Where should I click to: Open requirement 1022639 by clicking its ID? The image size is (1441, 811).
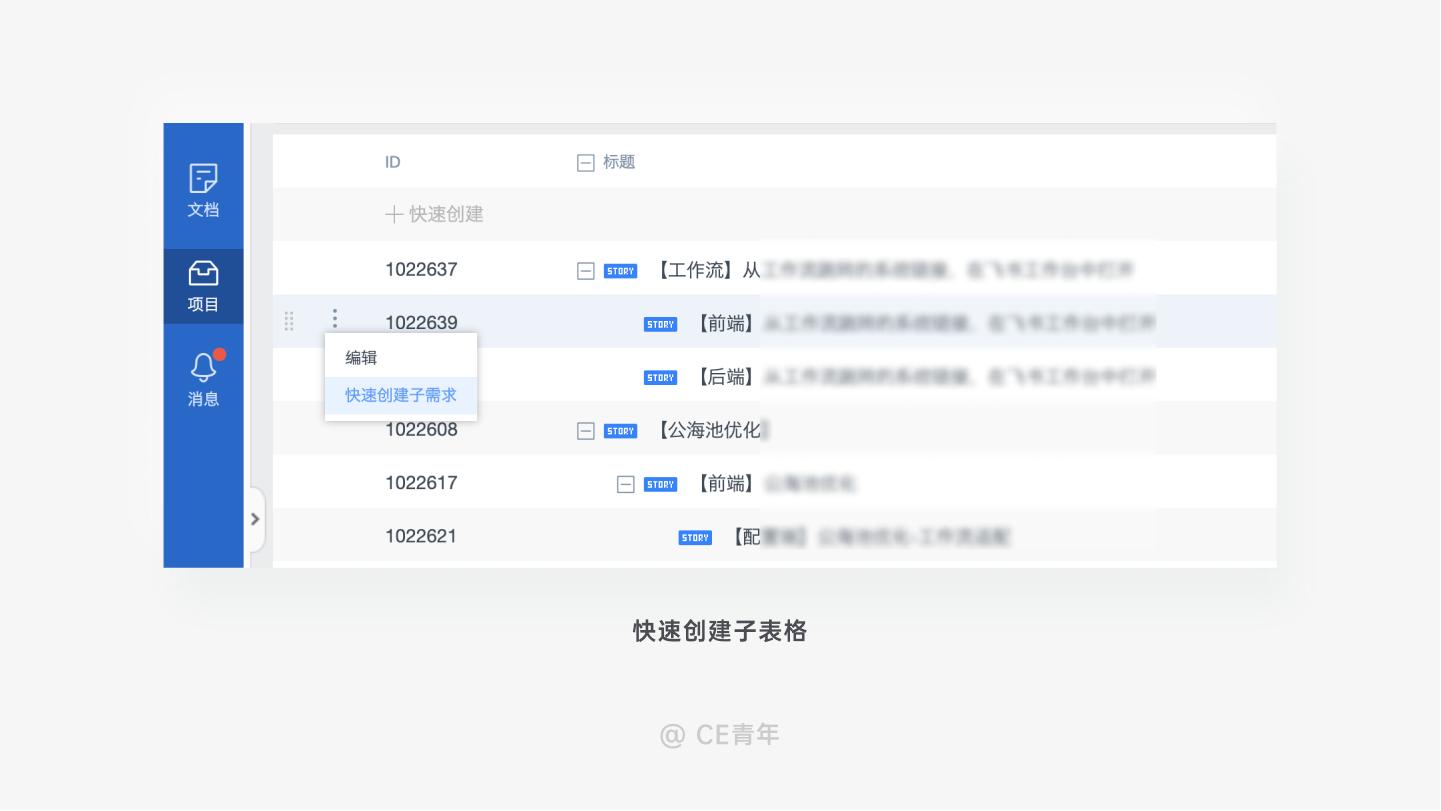[x=421, y=322]
